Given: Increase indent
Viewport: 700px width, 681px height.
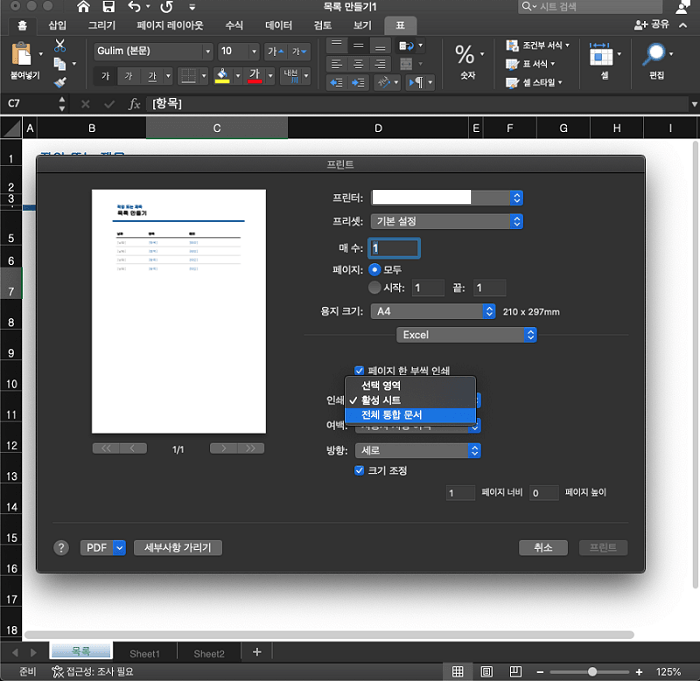Looking at the screenshot, I should pyautogui.click(x=358, y=83).
